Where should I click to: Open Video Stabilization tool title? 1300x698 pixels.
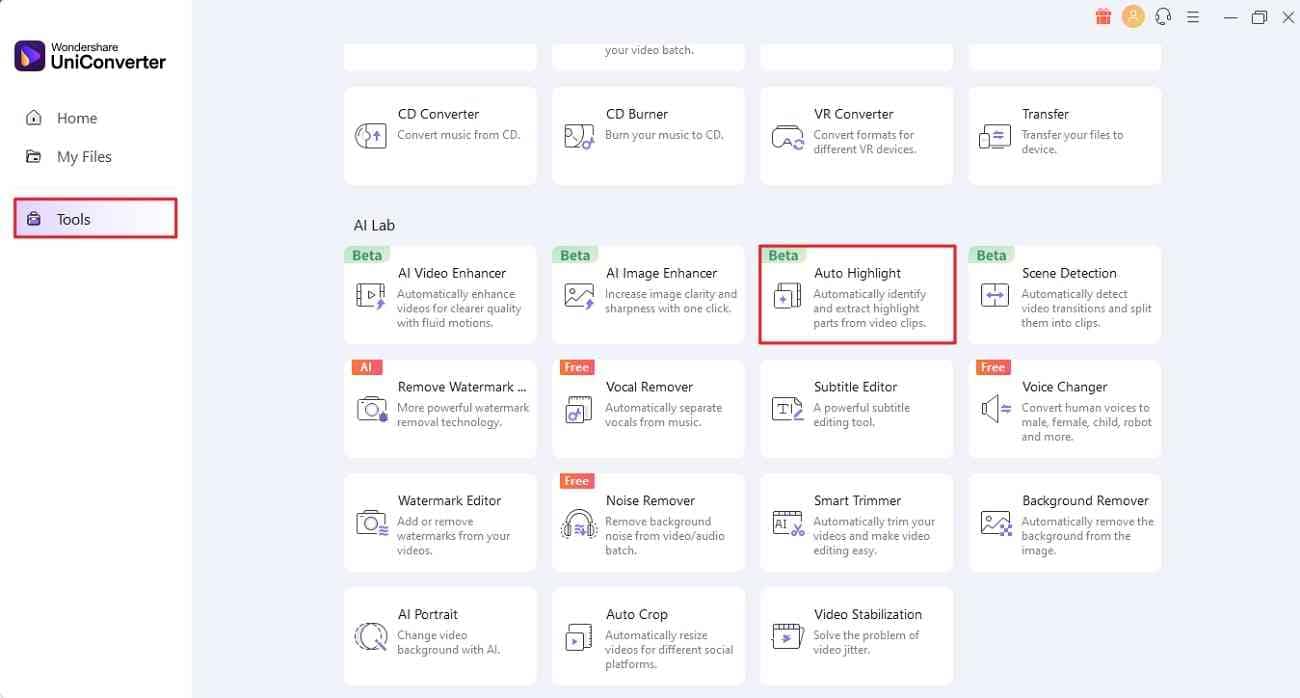(x=868, y=614)
